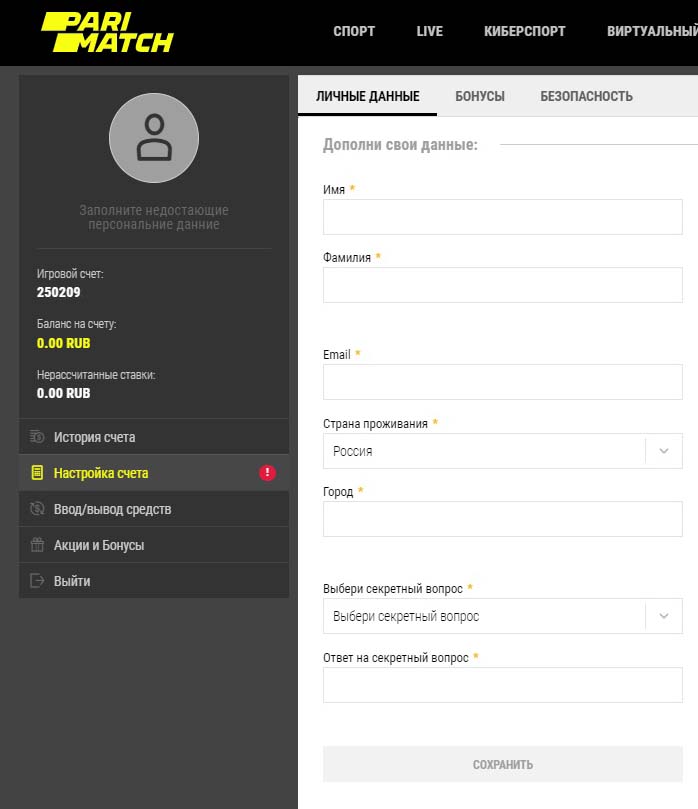
Task: Open the Live section in navigation
Action: (429, 31)
